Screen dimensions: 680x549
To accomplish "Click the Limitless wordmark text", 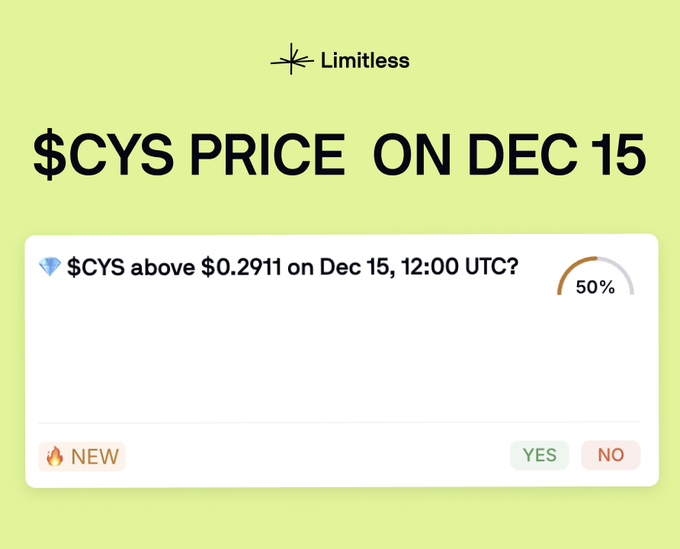I will (x=365, y=61).
